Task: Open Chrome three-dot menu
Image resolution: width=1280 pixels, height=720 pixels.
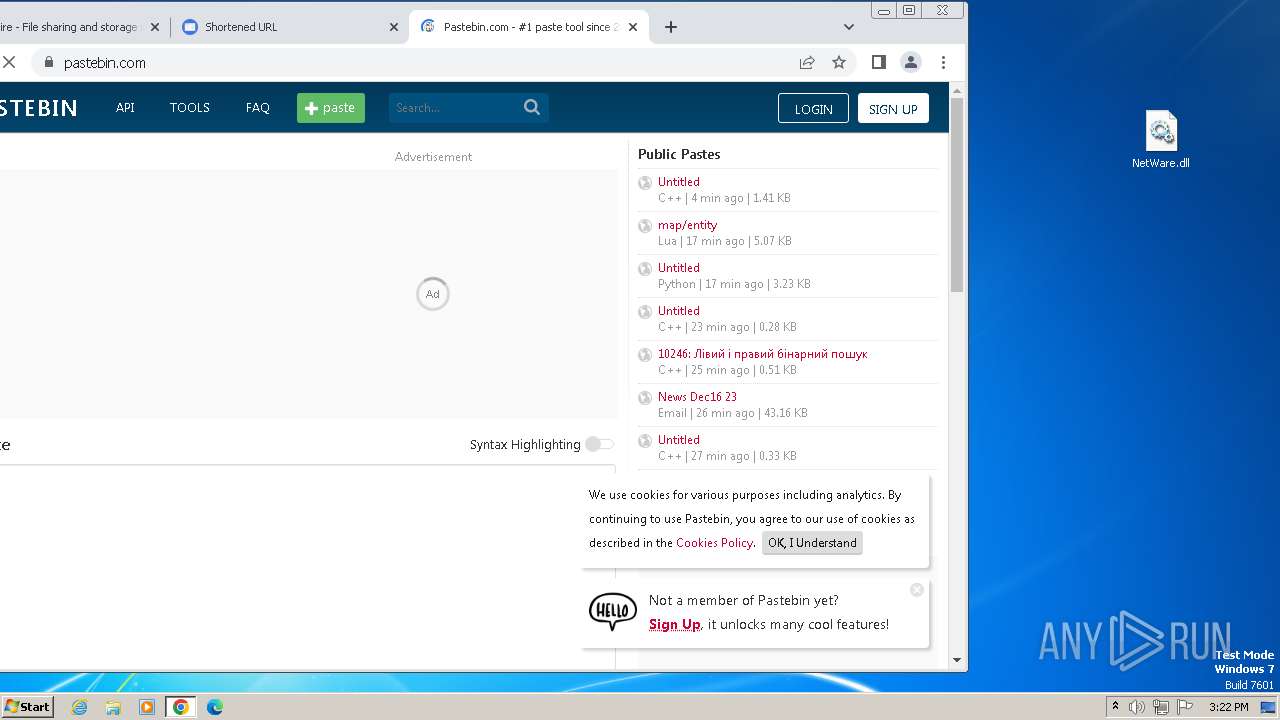Action: point(943,62)
